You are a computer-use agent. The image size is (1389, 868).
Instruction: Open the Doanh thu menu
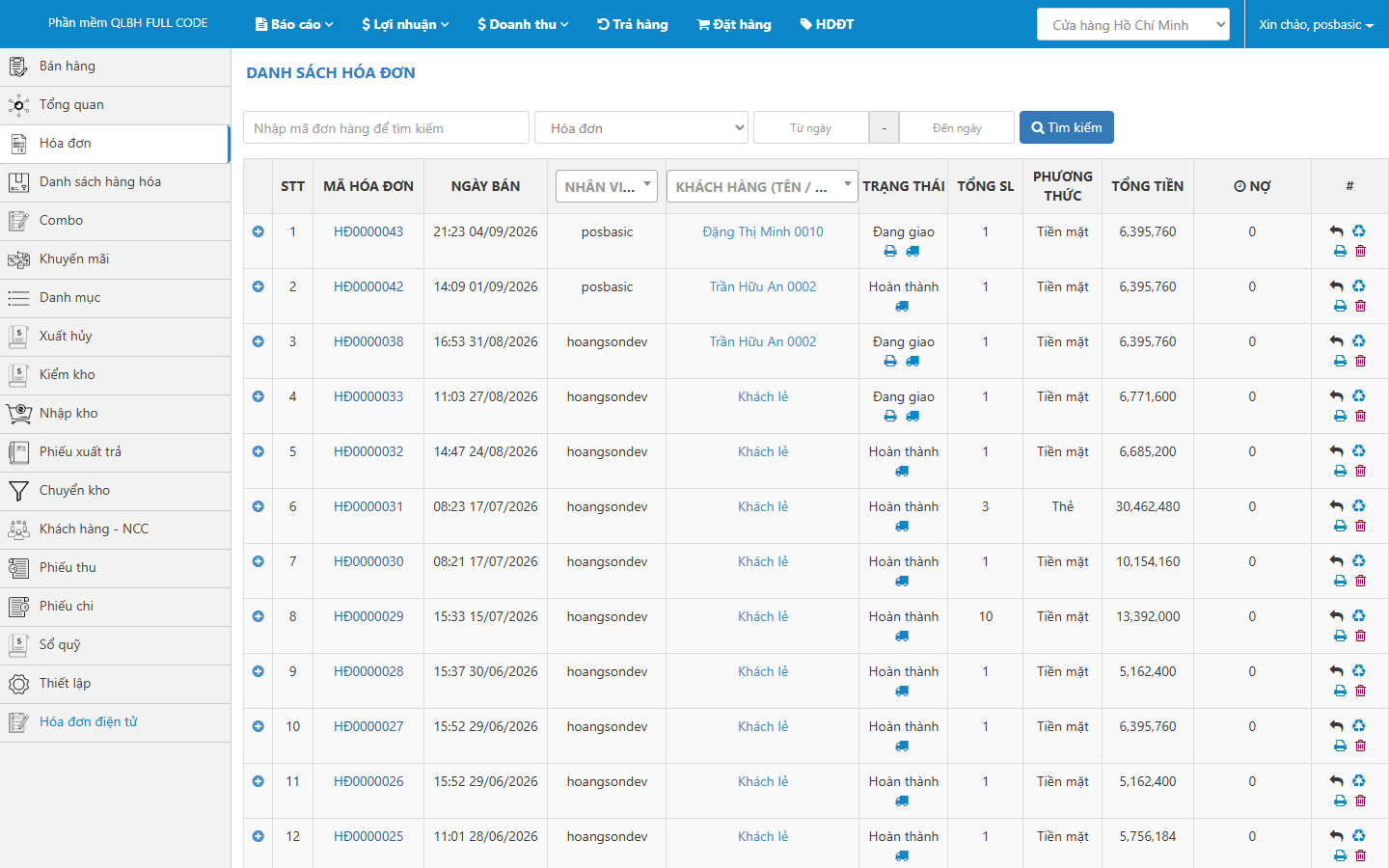click(523, 24)
